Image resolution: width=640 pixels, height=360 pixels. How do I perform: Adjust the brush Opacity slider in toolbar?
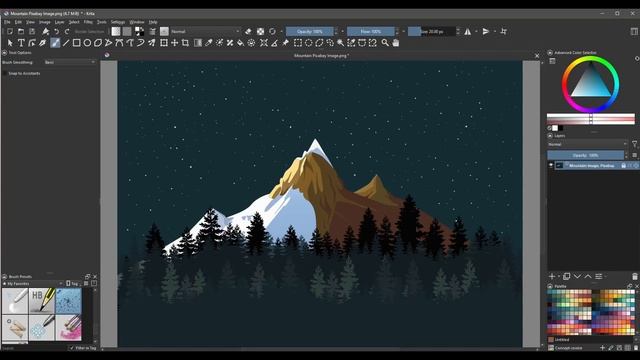pos(310,31)
